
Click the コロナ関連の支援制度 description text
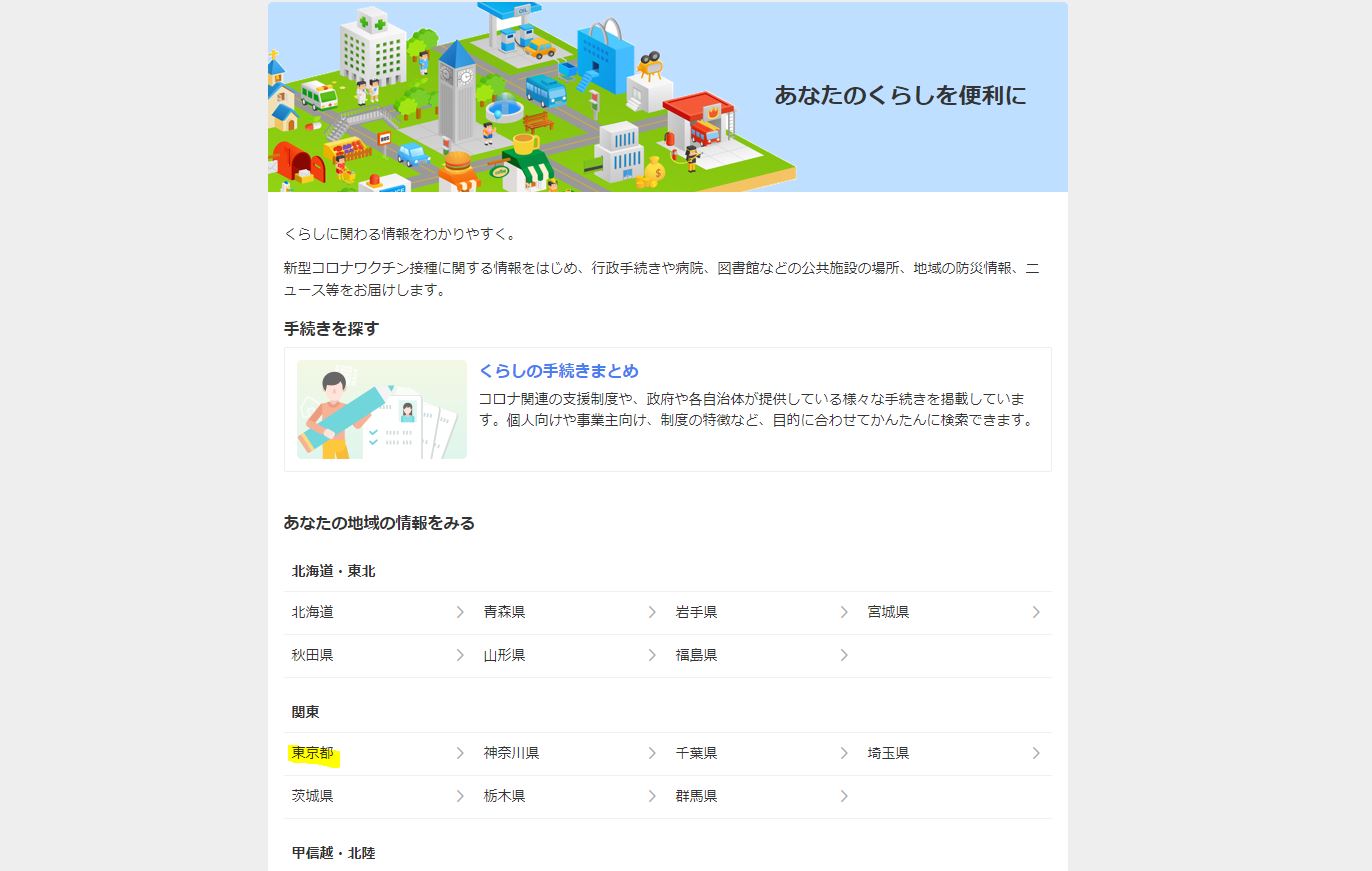tap(756, 409)
